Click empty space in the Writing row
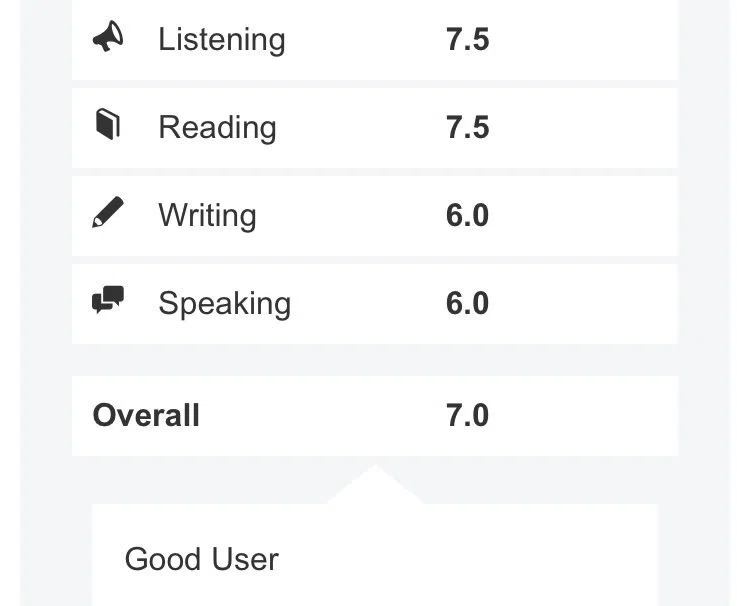The width and height of the screenshot is (737, 606). click(583, 216)
